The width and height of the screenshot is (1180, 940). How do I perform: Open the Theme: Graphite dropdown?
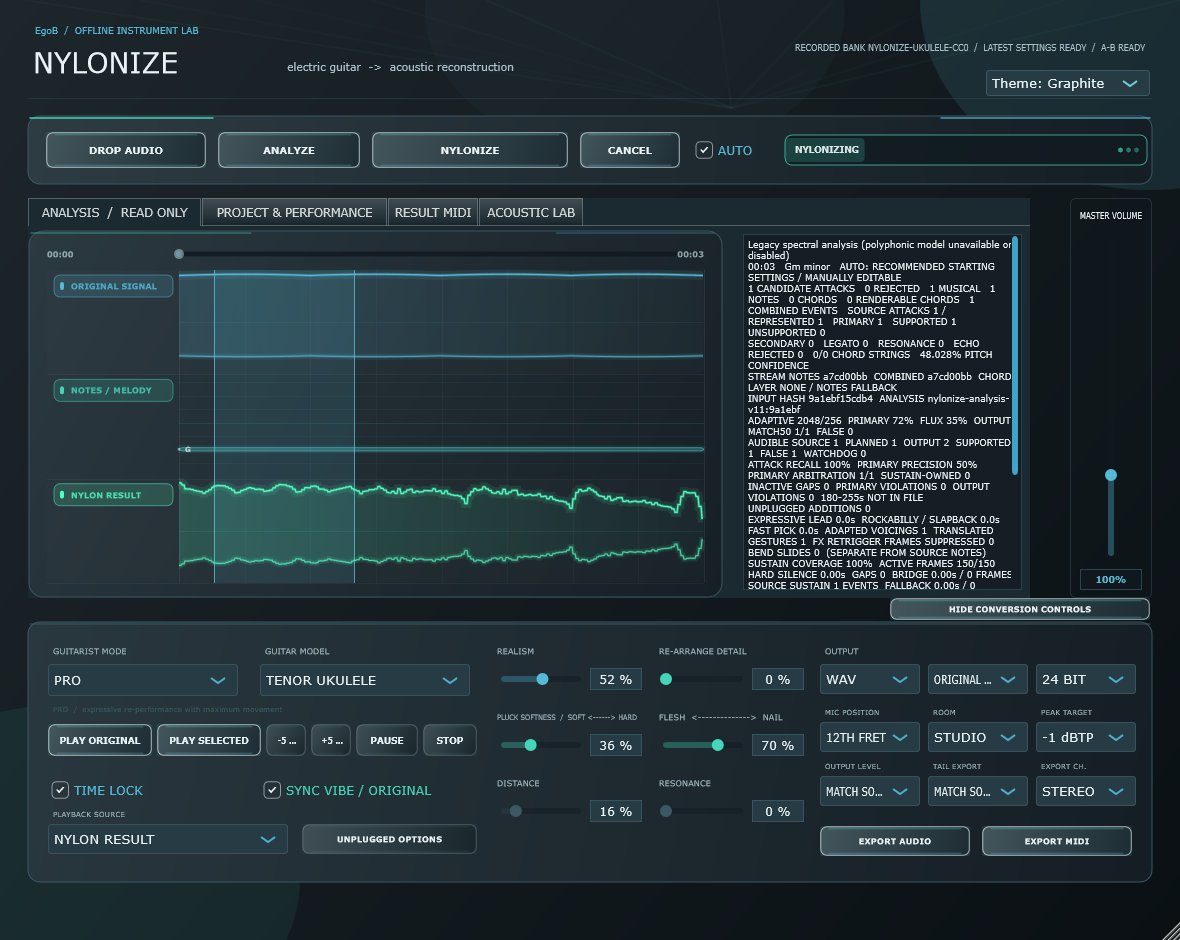(x=1067, y=83)
